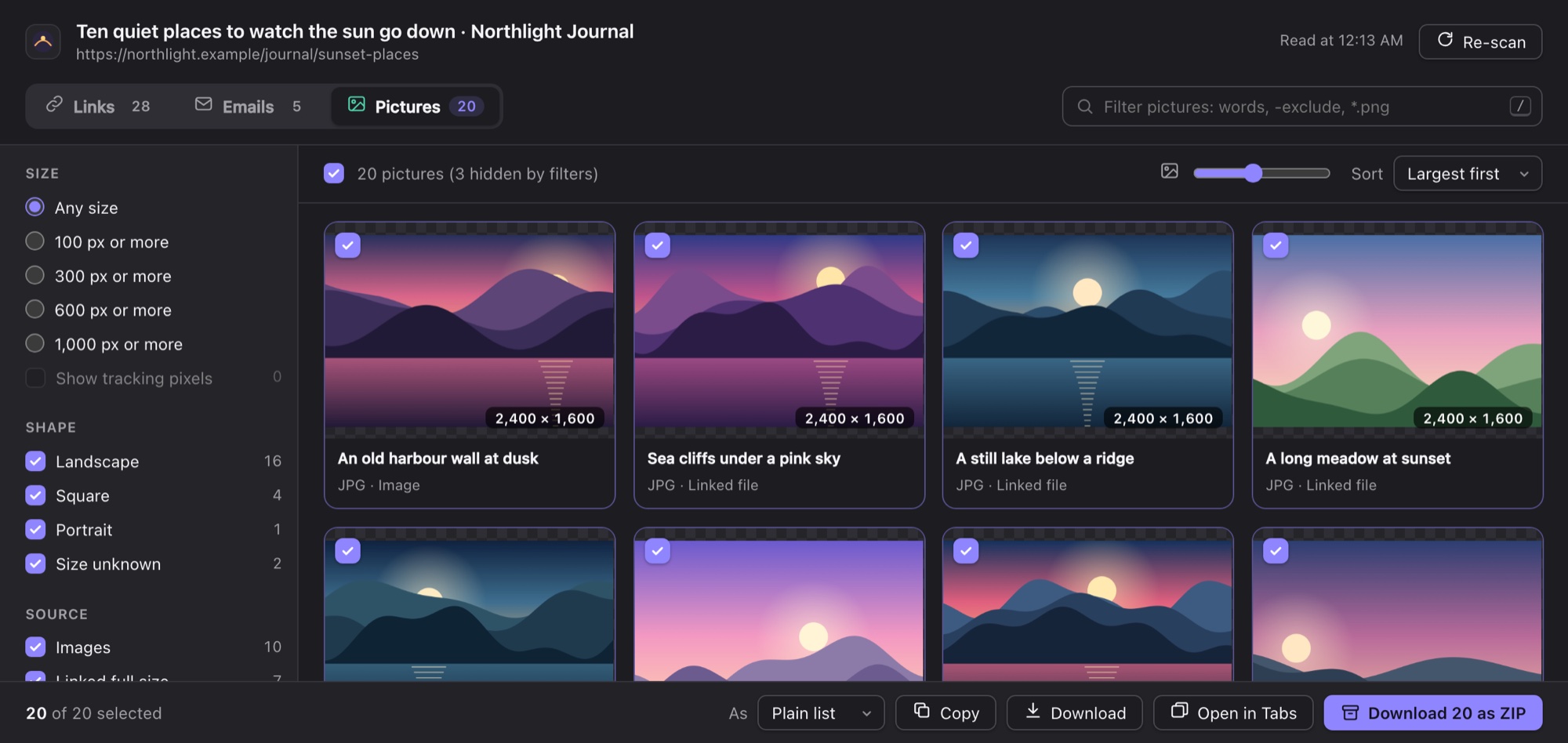This screenshot has width=1568, height=743.
Task: Switch to the Links tab
Action: tap(98, 106)
